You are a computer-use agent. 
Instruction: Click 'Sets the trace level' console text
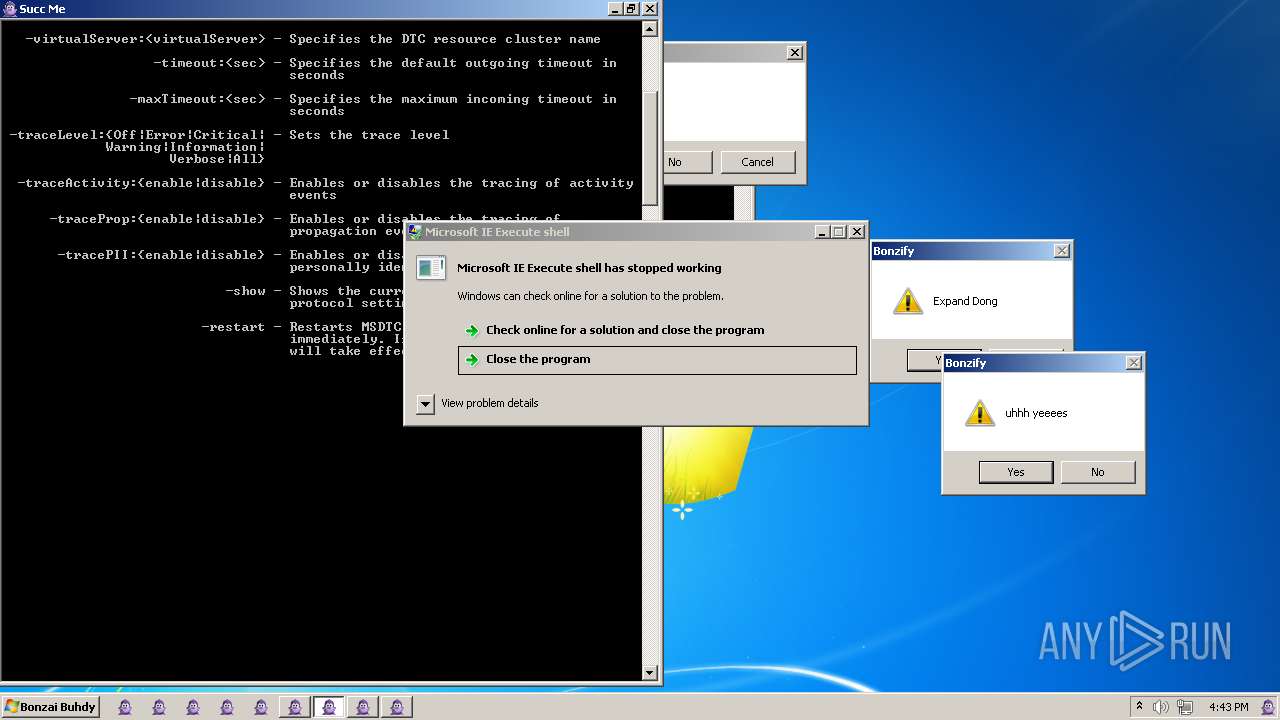(369, 135)
